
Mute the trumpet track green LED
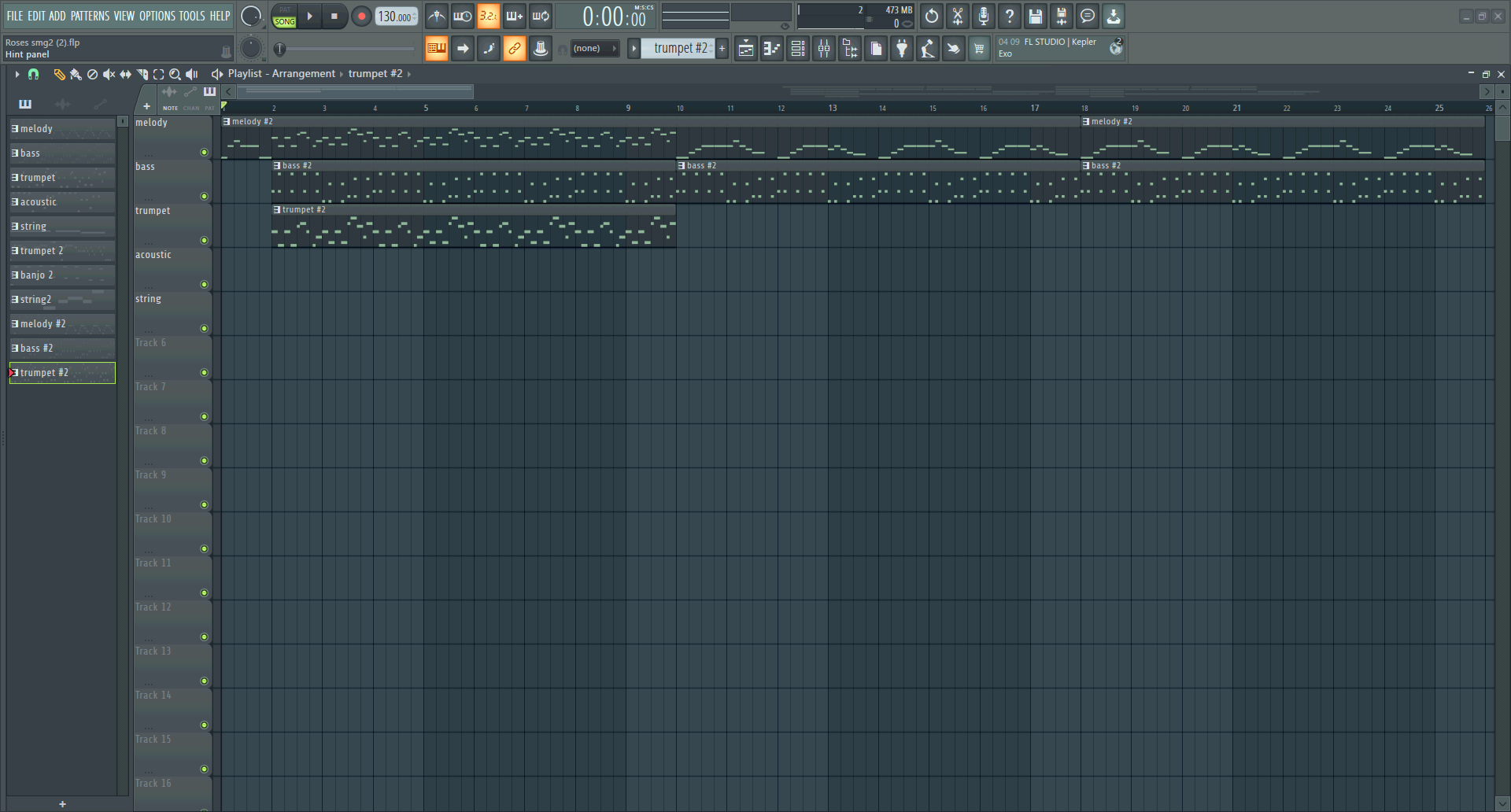(204, 241)
